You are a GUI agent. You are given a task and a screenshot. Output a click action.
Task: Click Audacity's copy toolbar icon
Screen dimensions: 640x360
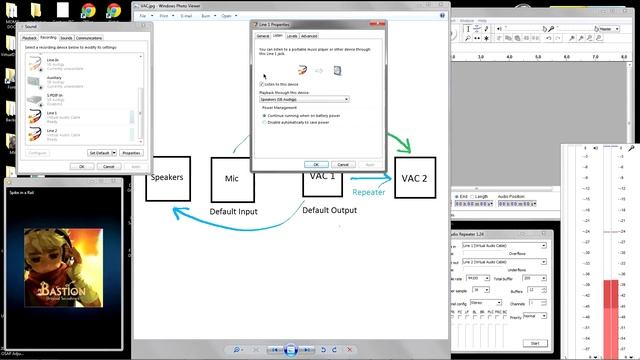point(509,38)
